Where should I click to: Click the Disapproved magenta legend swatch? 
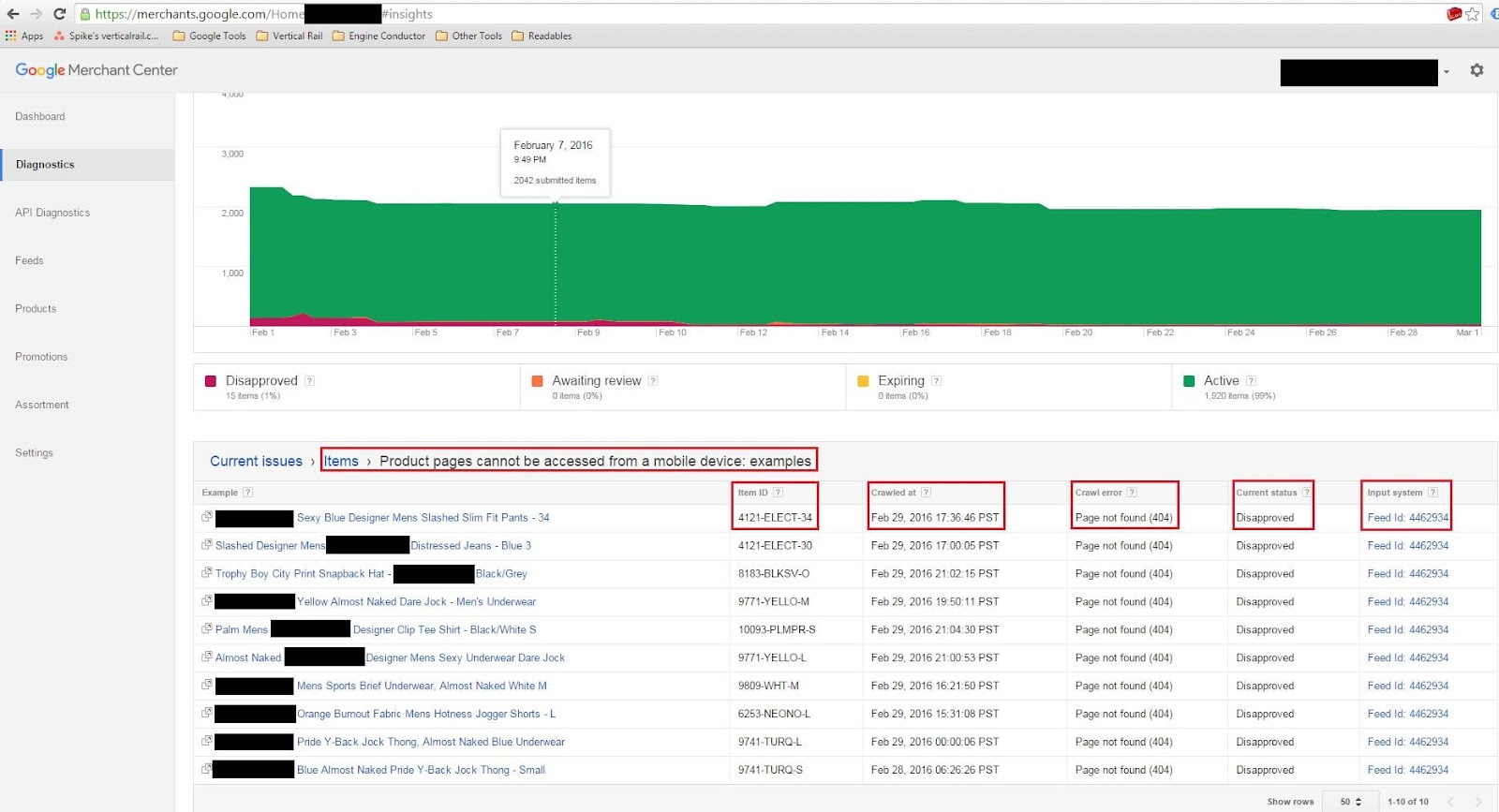tap(211, 381)
